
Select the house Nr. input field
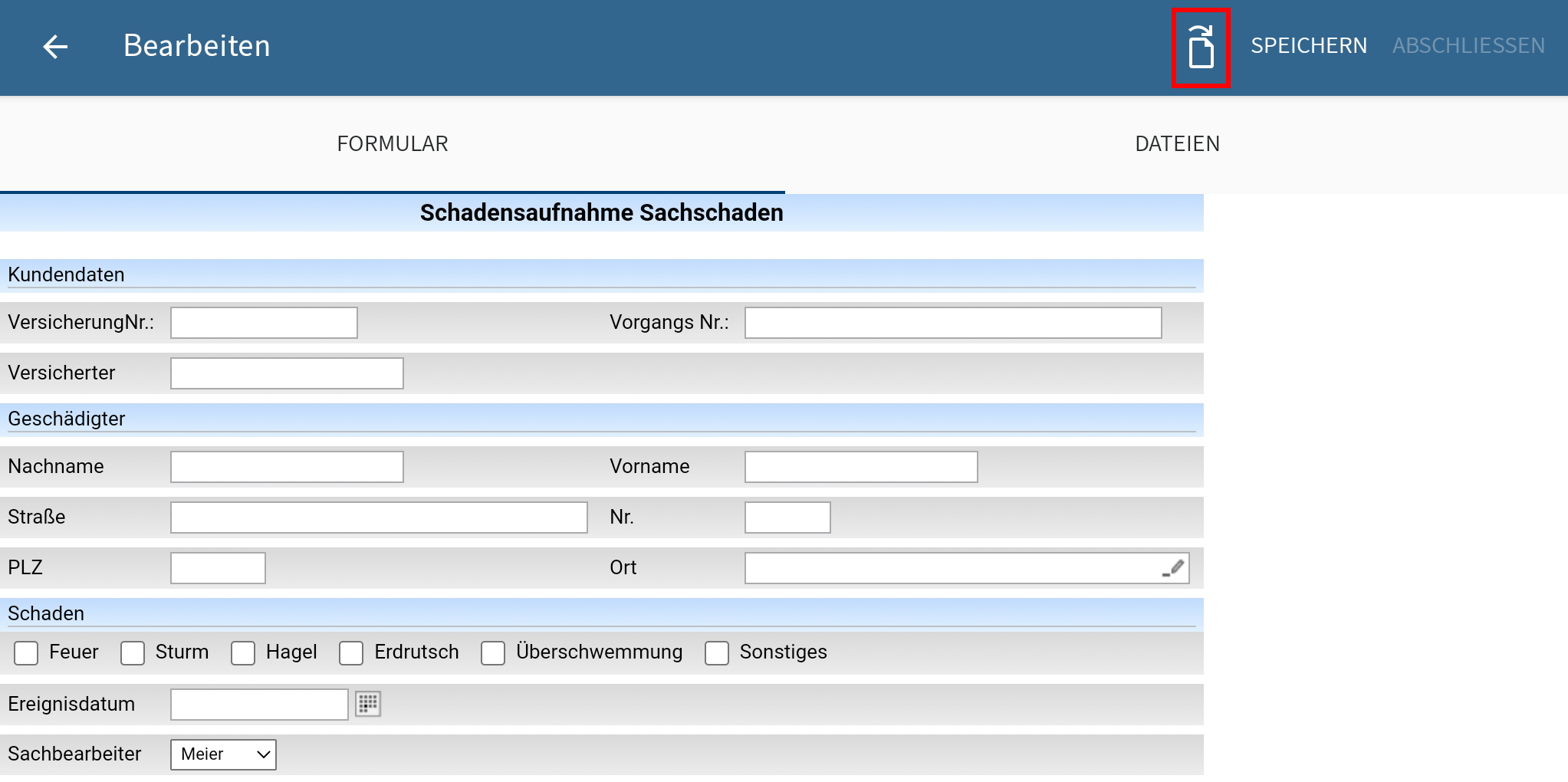point(787,517)
